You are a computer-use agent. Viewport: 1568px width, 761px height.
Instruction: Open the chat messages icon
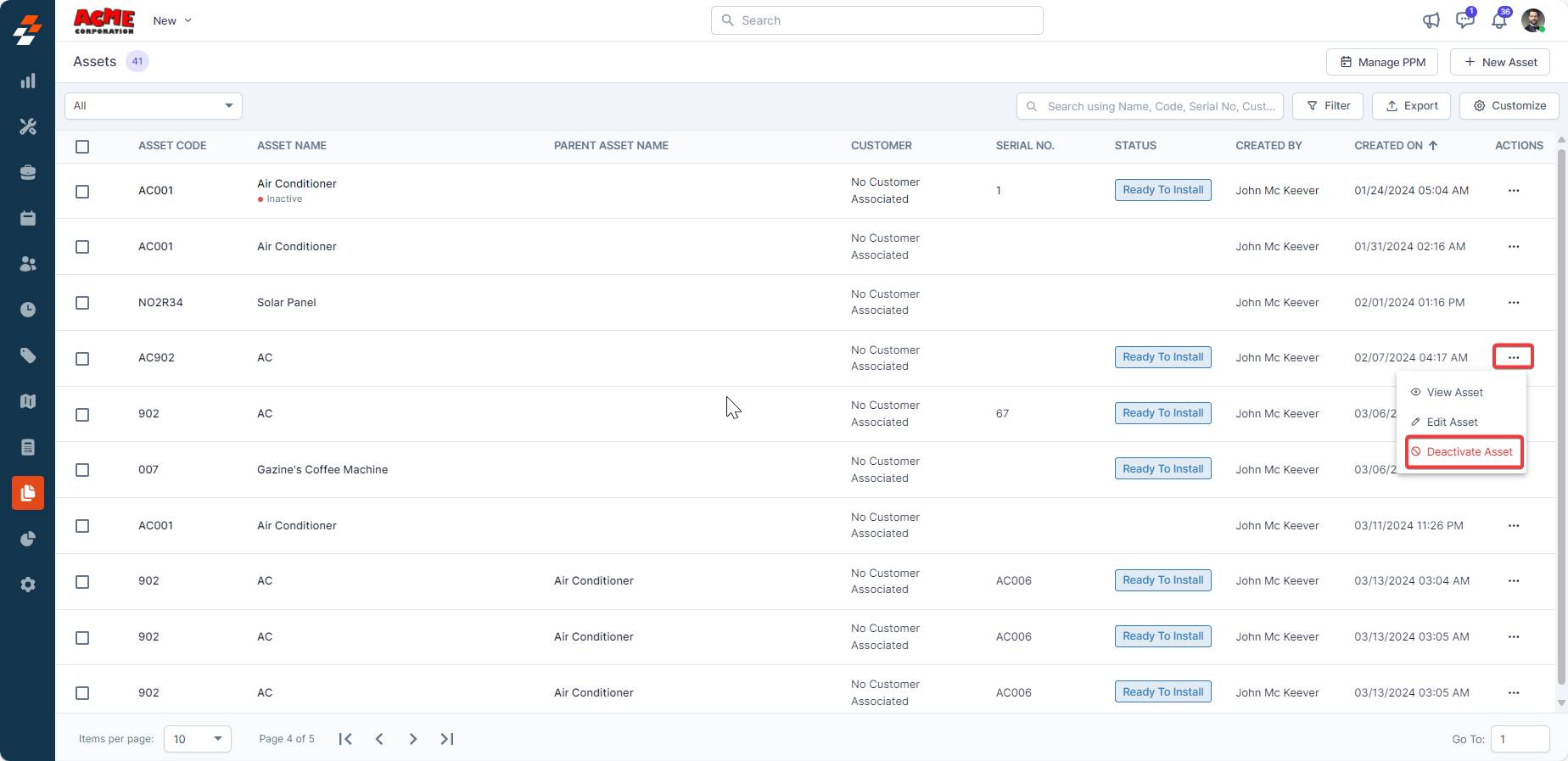[x=1464, y=20]
